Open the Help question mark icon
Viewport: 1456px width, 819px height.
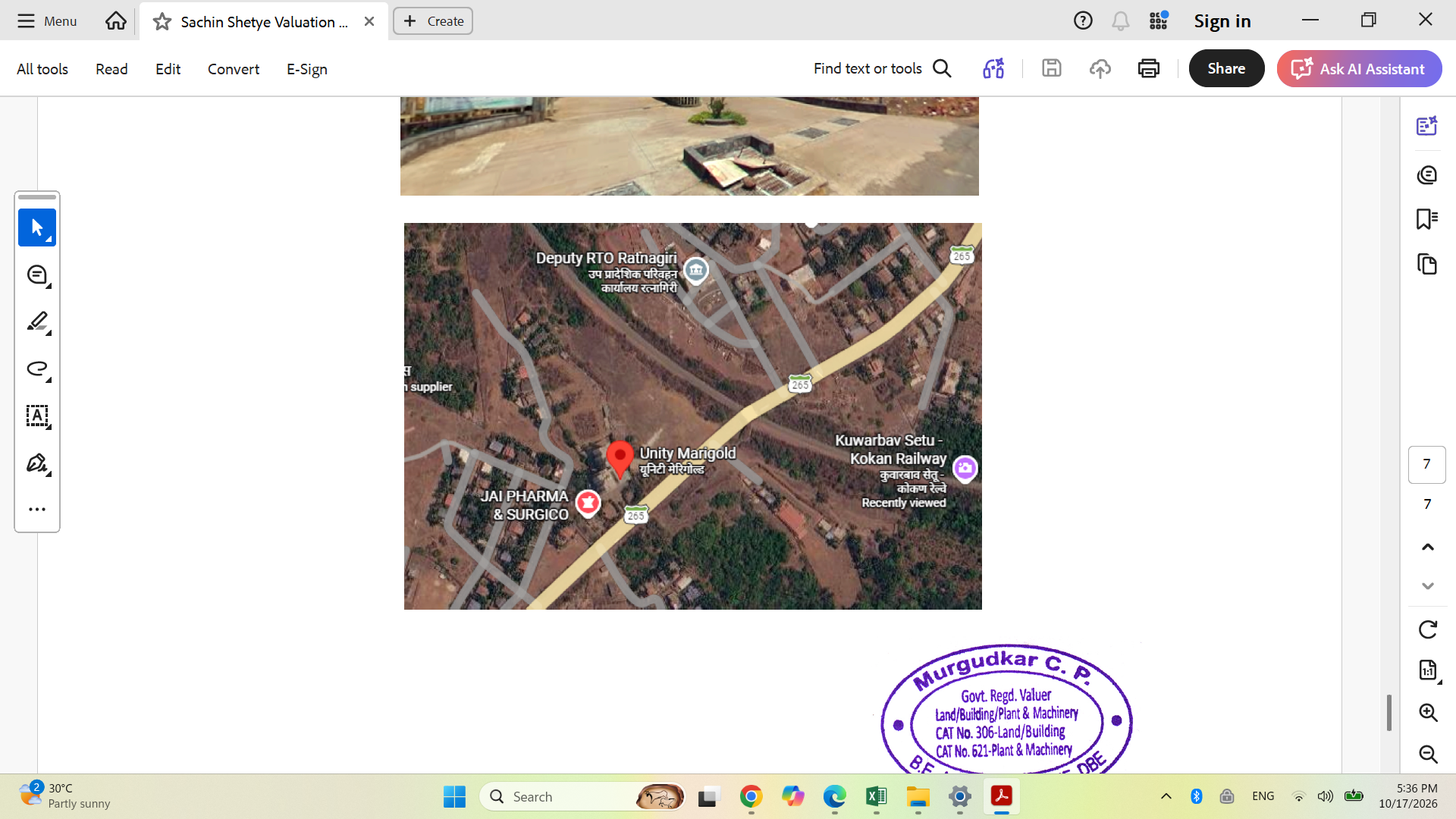click(x=1083, y=20)
